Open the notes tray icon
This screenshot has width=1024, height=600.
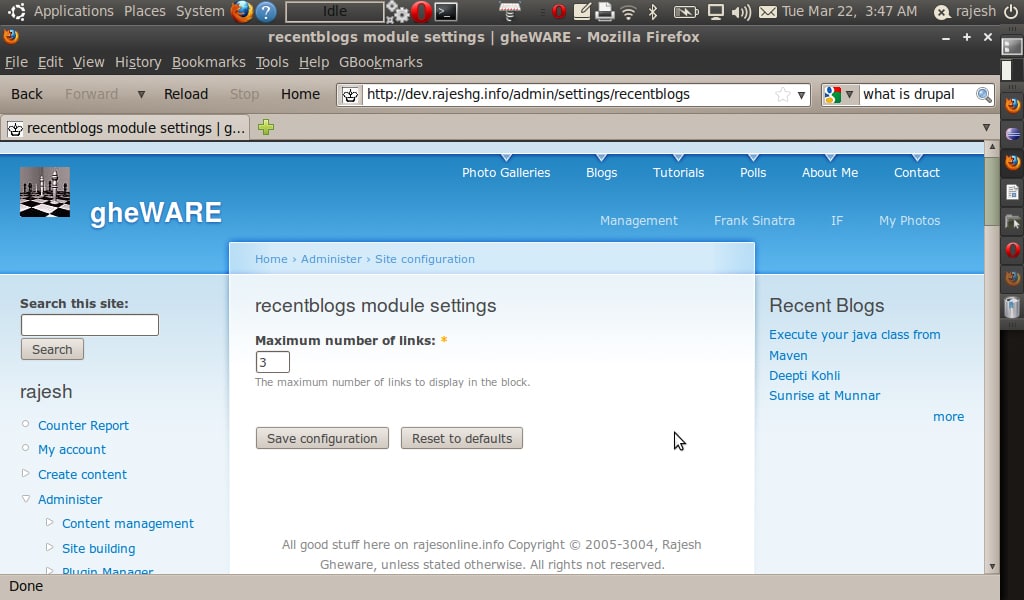tap(581, 11)
